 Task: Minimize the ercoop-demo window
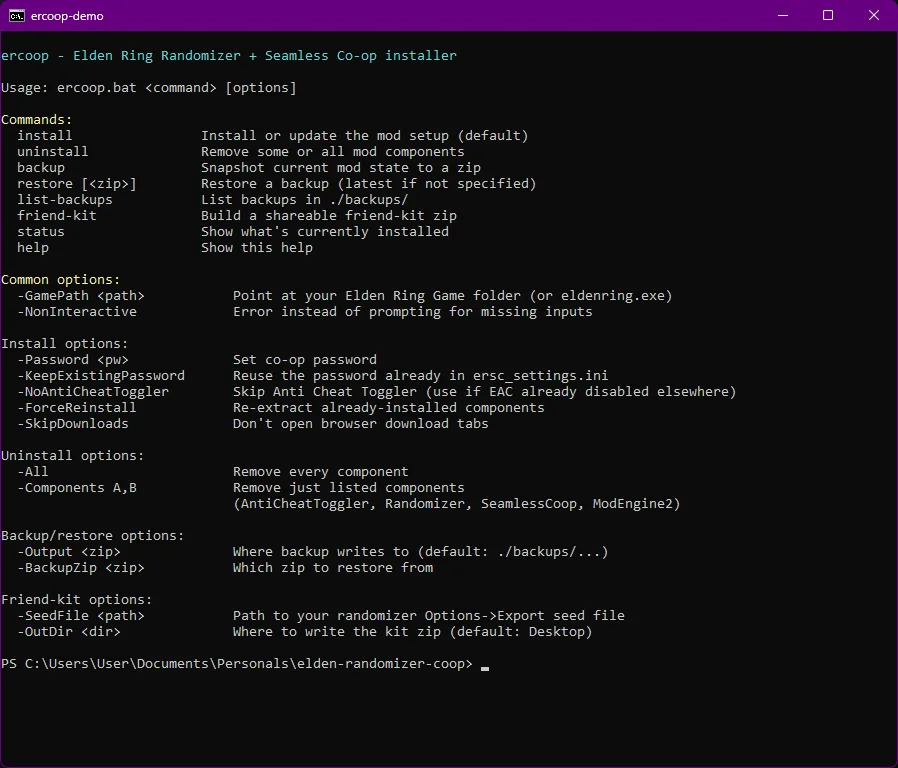point(783,15)
